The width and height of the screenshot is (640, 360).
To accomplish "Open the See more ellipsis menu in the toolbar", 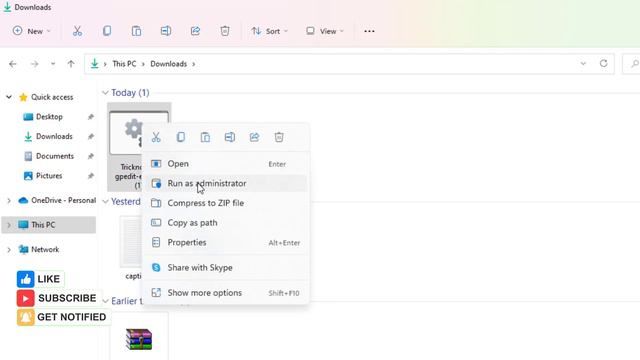I will click(369, 31).
